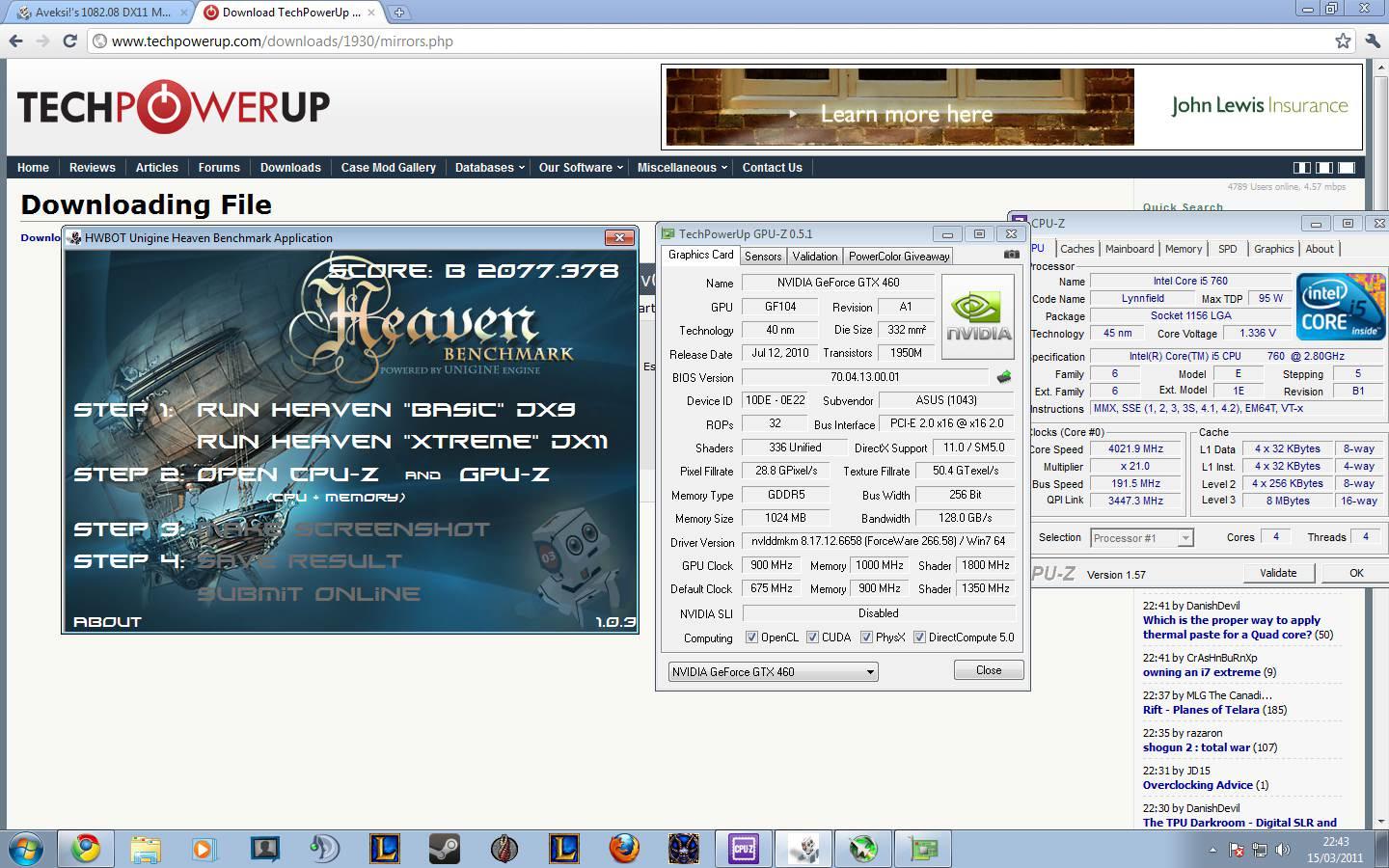Screen dimensions: 1389x868
Task: Click Run Heaven "Basic" DX9
Action: point(386,410)
